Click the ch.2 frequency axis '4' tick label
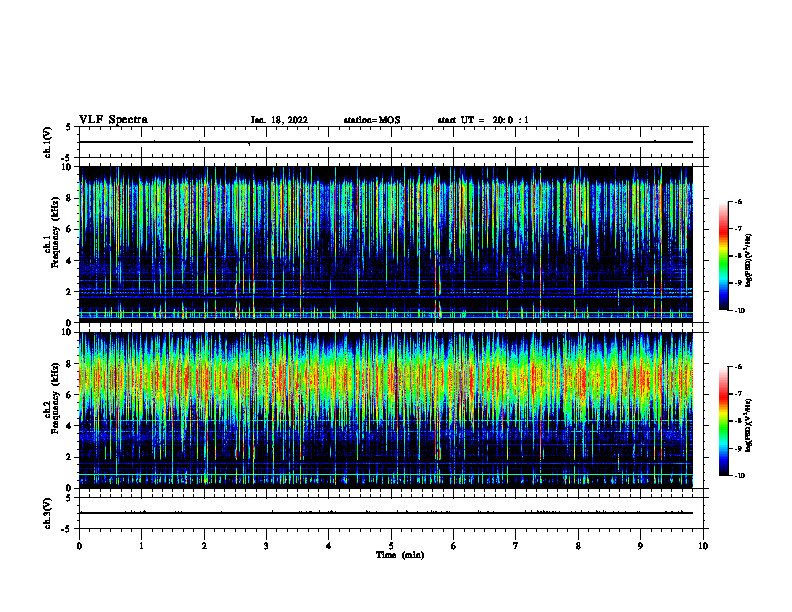The height and width of the screenshot is (612, 792). [71, 426]
